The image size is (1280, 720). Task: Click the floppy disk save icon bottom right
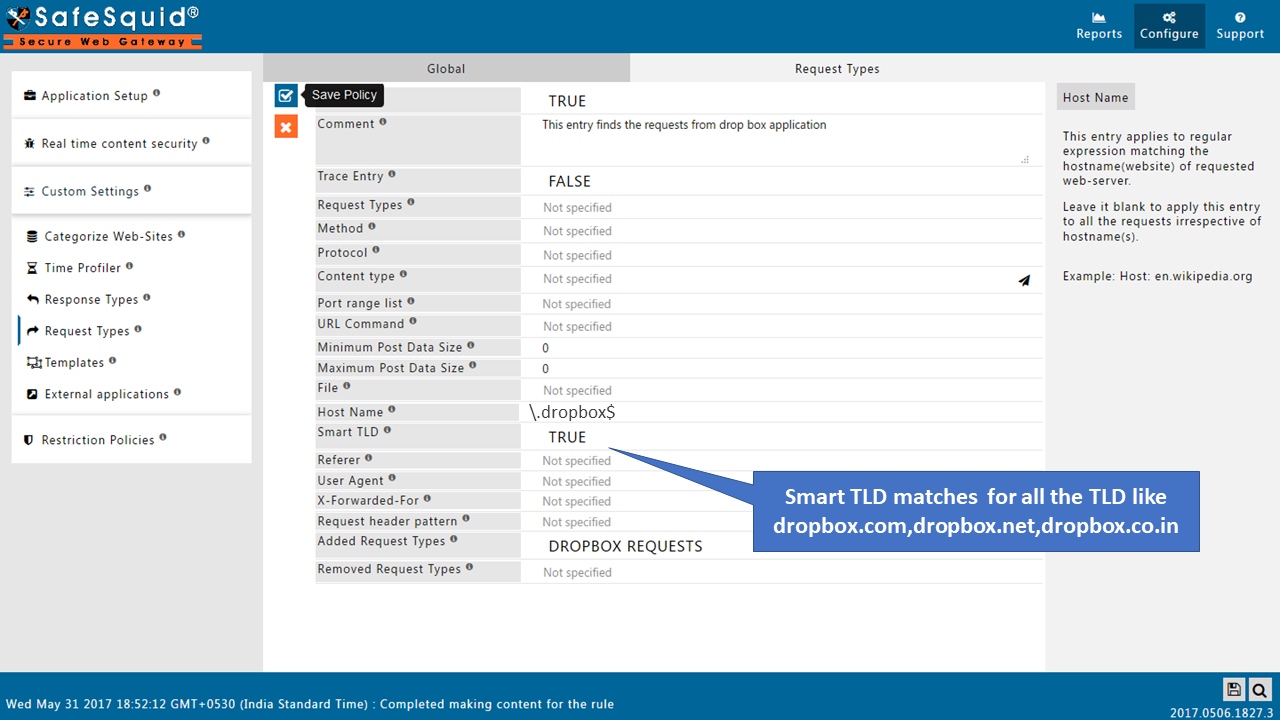pos(1233,689)
